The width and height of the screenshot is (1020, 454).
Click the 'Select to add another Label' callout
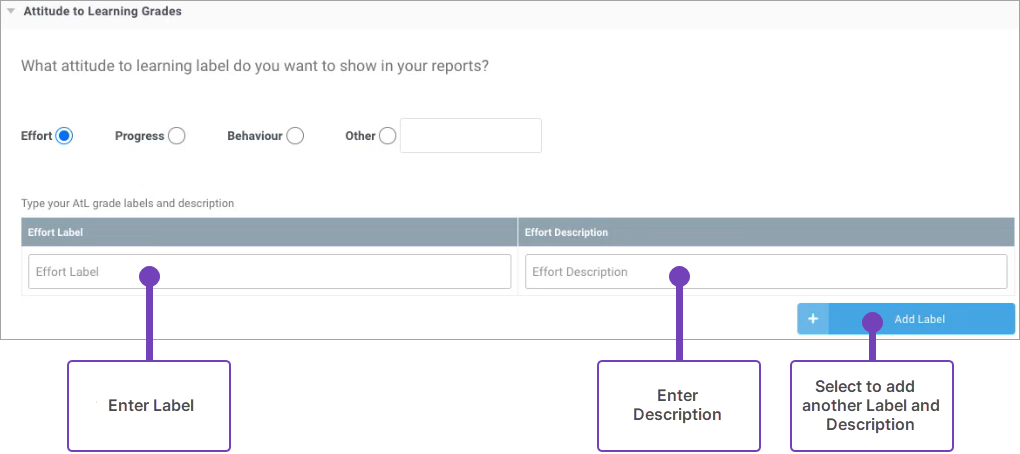pos(871,405)
